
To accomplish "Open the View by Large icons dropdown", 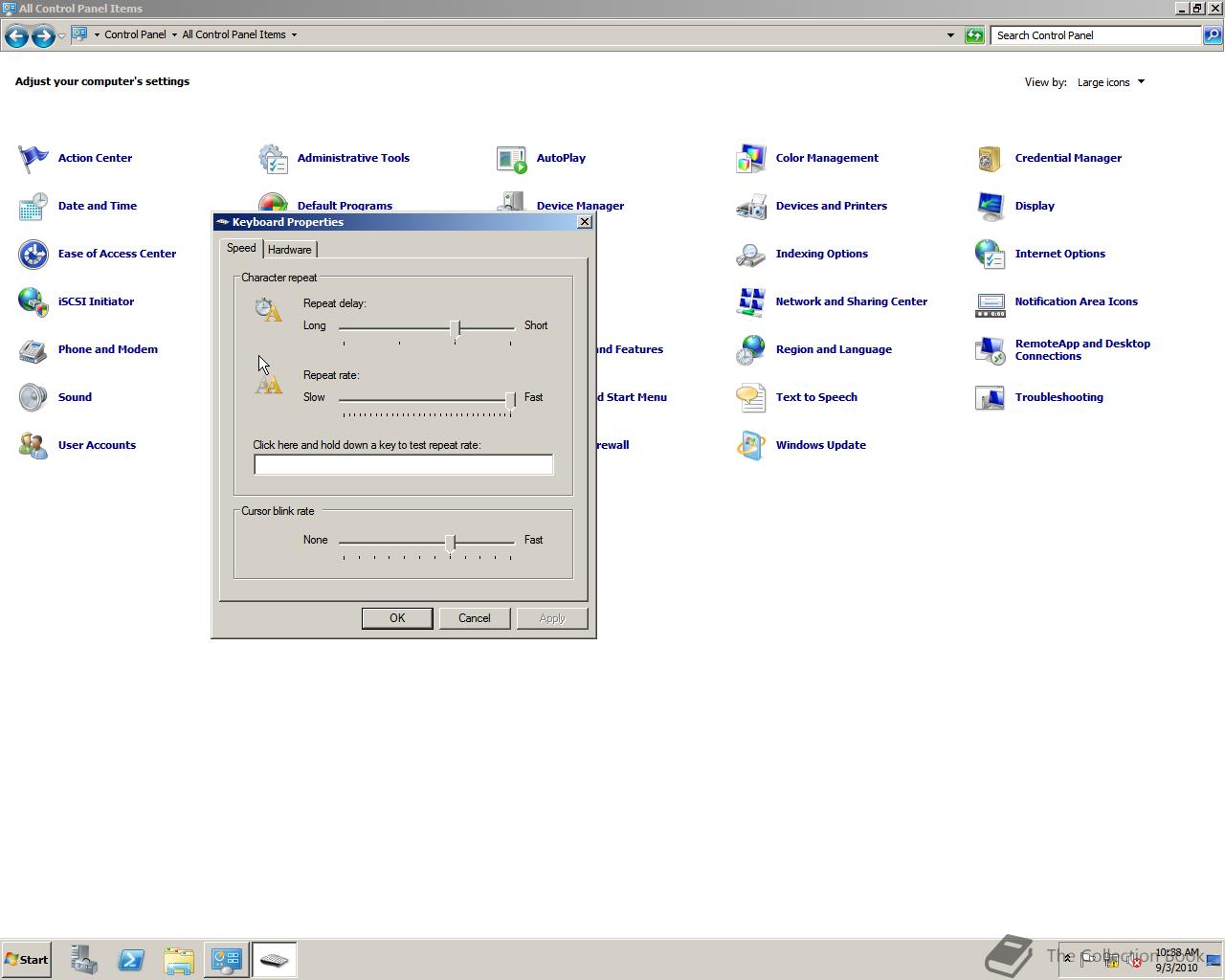I will click(1110, 82).
